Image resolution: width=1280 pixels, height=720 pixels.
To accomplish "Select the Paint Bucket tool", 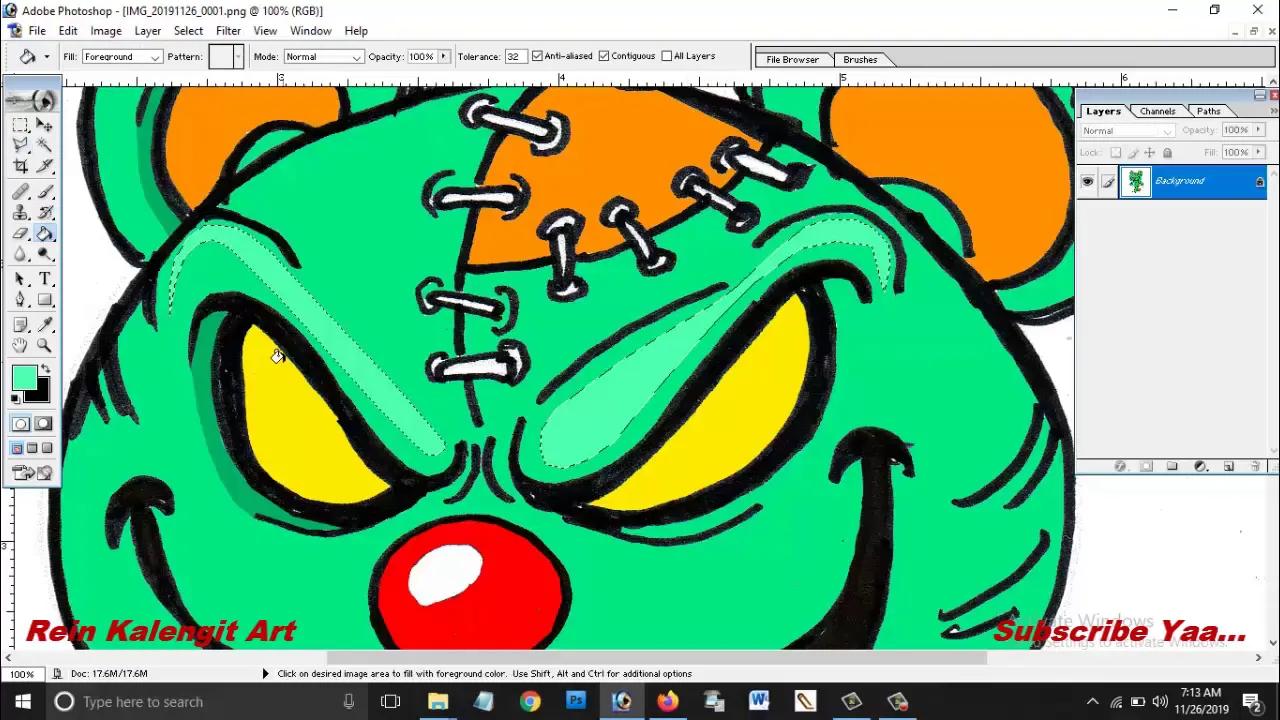I will [x=44, y=233].
